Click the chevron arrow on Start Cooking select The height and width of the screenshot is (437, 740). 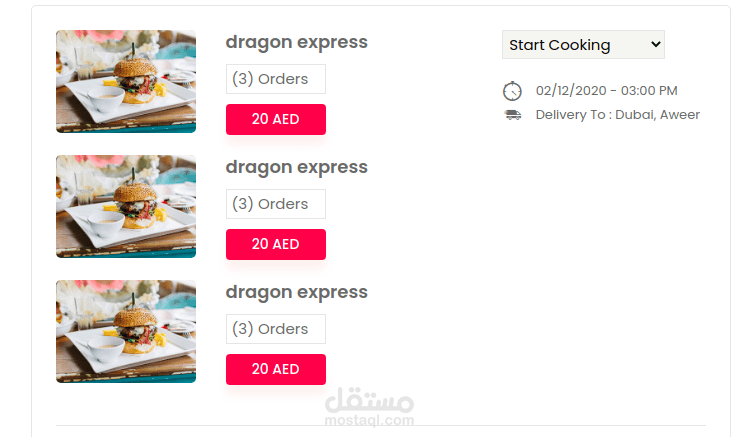pos(655,44)
